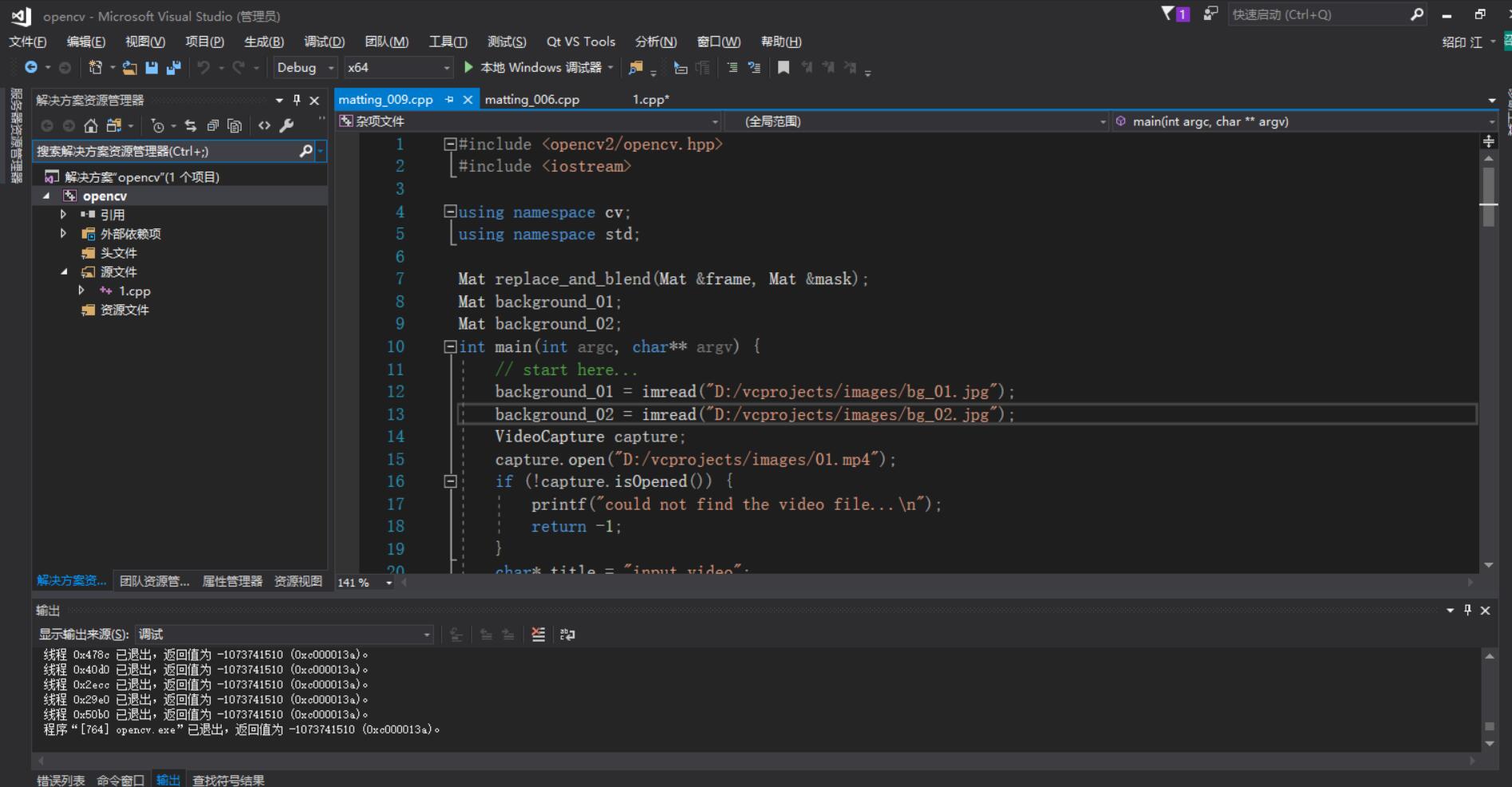Click the View Code brackets icon

tap(264, 125)
